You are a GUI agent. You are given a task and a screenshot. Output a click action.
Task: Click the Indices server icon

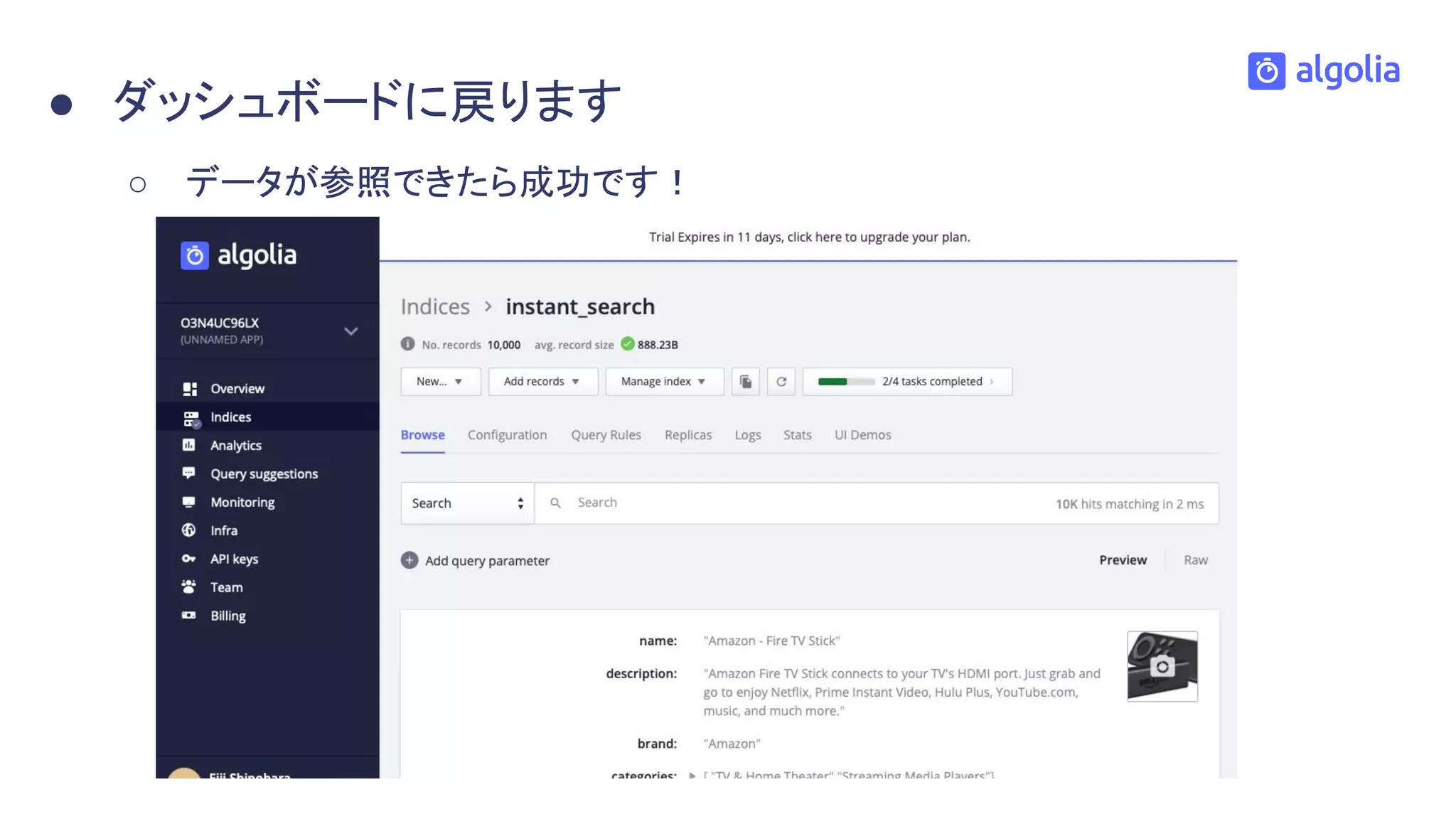(191, 419)
